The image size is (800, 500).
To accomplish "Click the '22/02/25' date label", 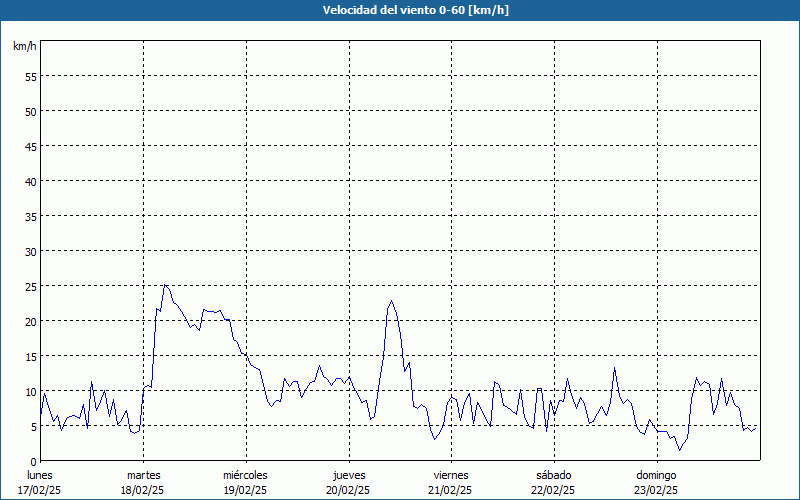I will tap(553, 490).
